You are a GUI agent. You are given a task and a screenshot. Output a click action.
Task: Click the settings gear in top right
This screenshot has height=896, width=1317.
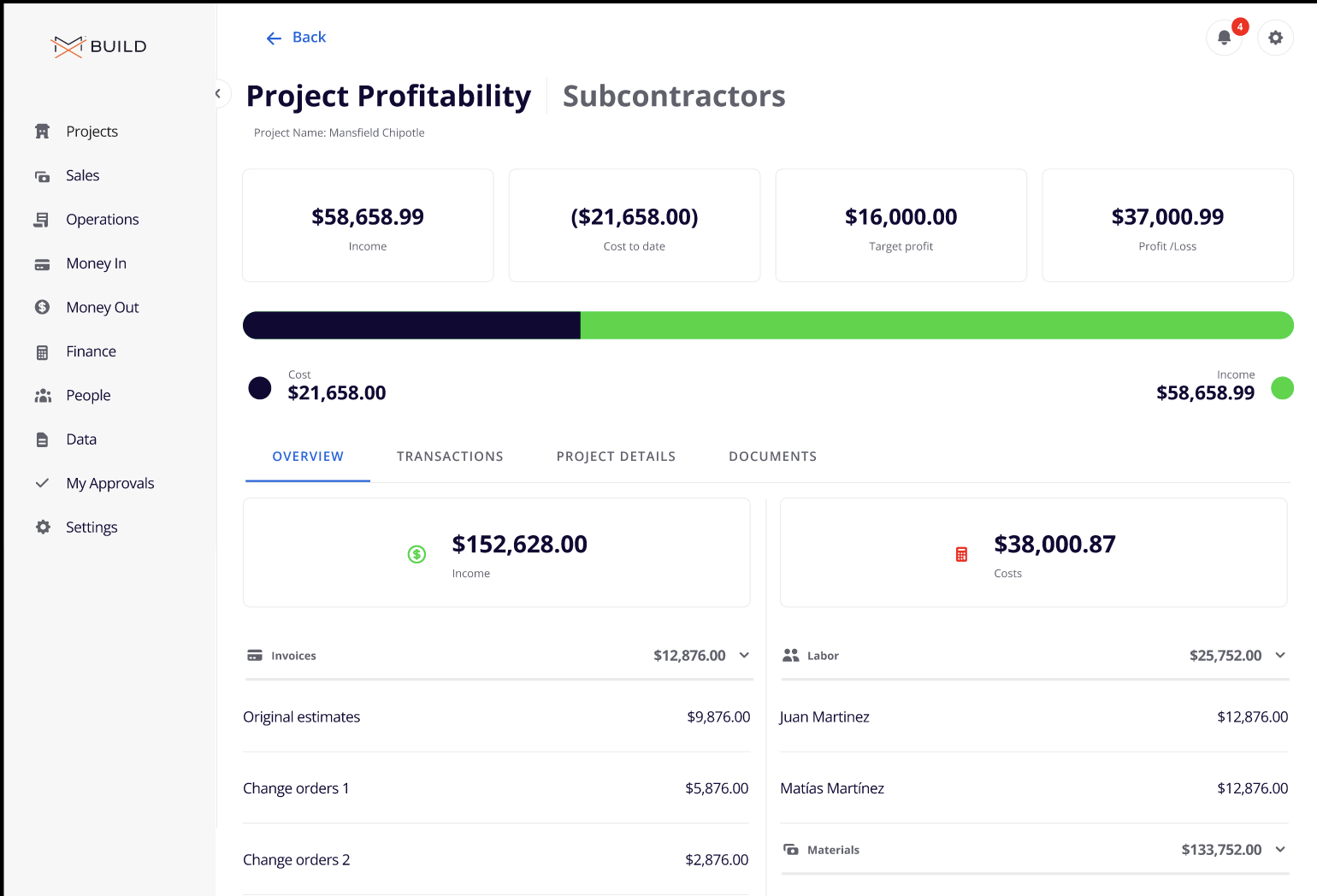[1275, 38]
